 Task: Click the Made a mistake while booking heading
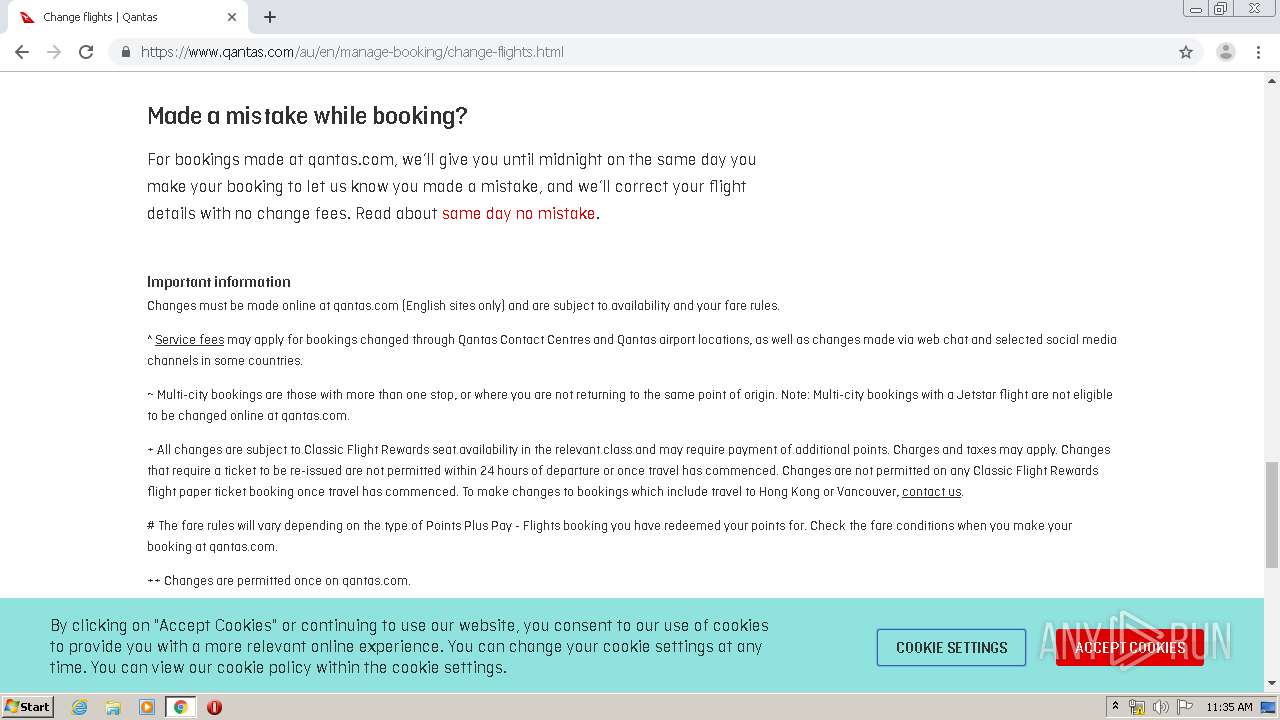tap(307, 116)
